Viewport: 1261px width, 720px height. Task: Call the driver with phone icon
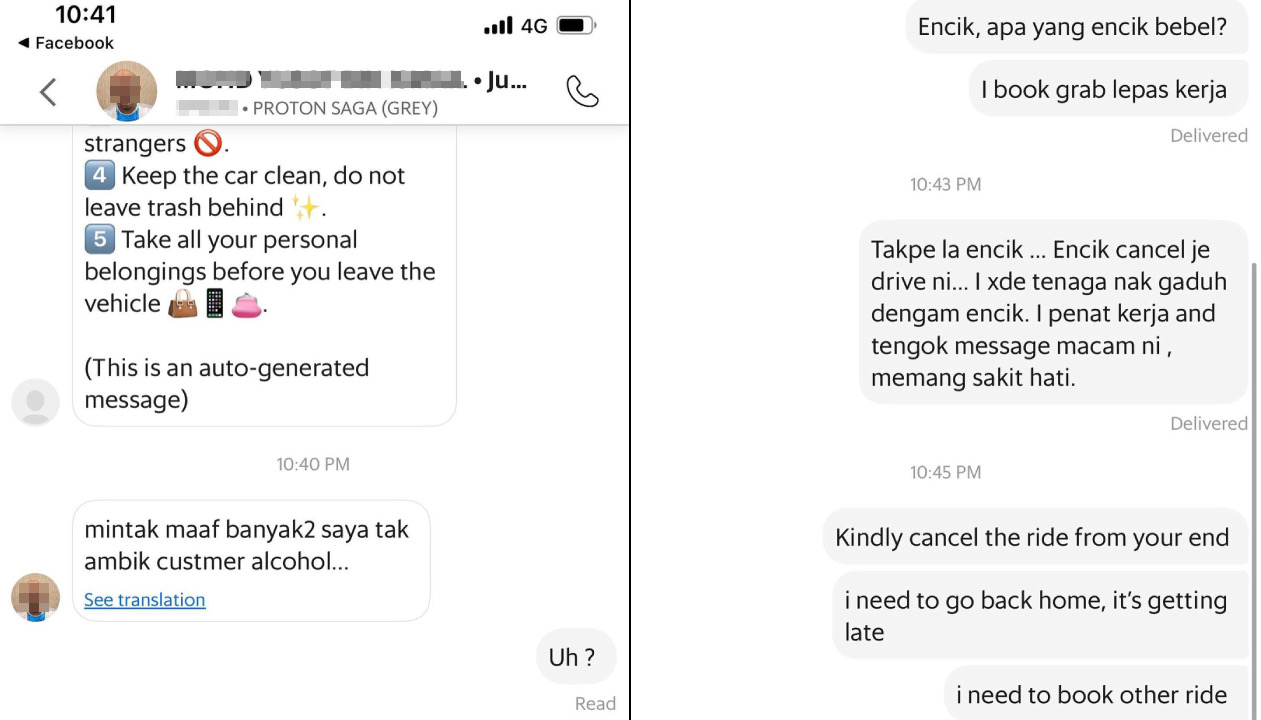point(581,92)
